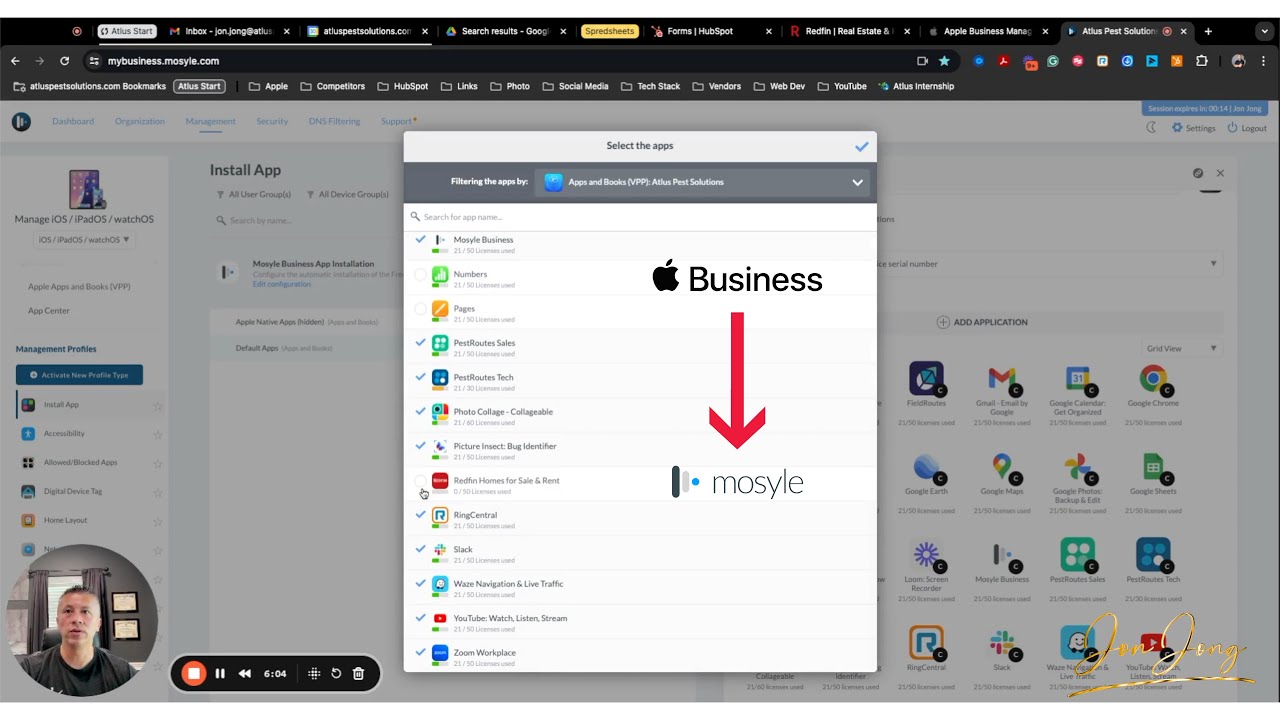The width and height of the screenshot is (1280, 720).
Task: Click the YouTube app icon in list
Action: point(440,618)
